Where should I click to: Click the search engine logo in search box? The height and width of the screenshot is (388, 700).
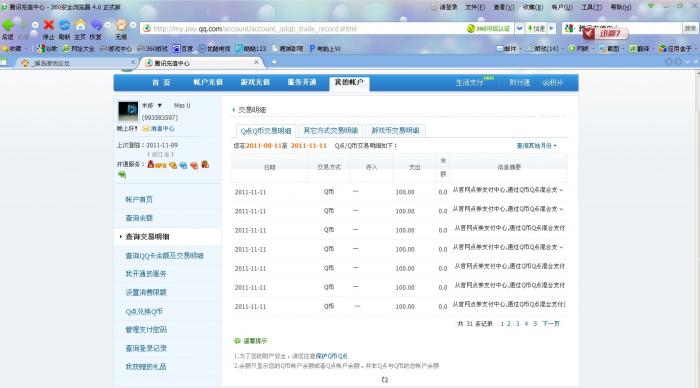569,29
